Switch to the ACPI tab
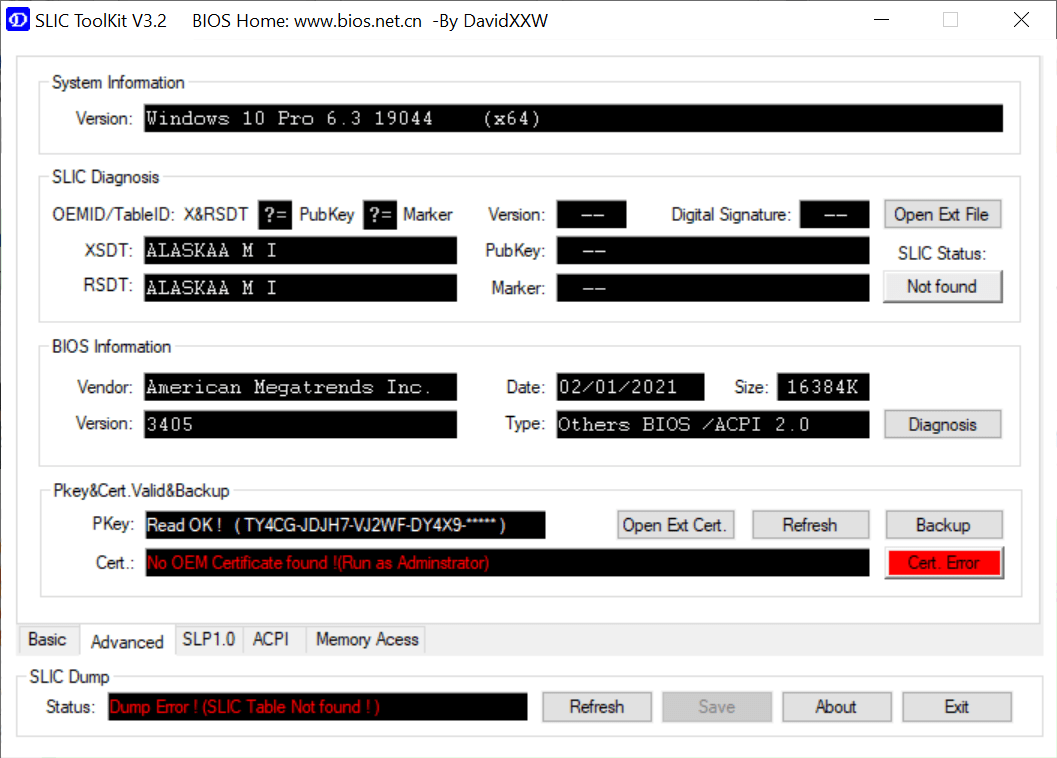The width and height of the screenshot is (1057, 758). click(x=271, y=639)
